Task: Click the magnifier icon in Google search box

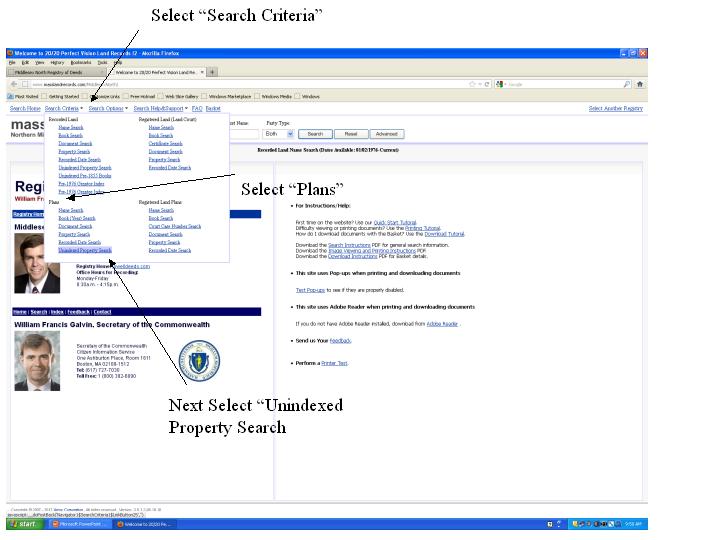Action: click(627, 84)
